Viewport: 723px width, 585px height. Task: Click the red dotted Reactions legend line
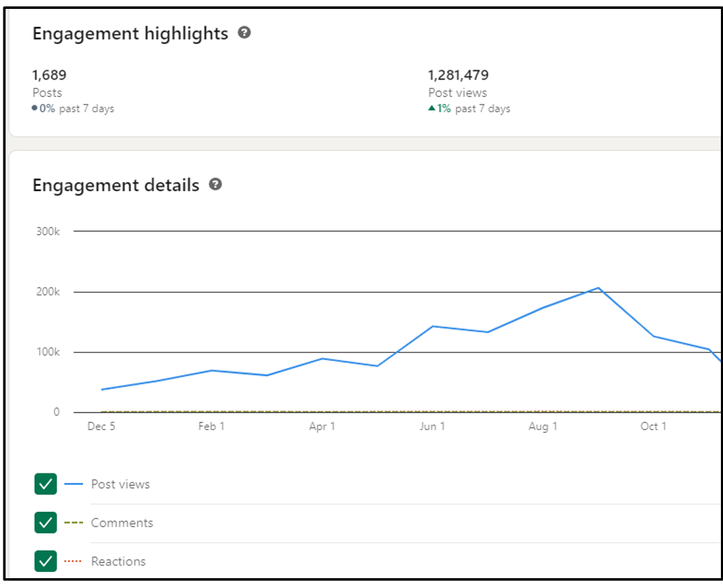coord(73,561)
